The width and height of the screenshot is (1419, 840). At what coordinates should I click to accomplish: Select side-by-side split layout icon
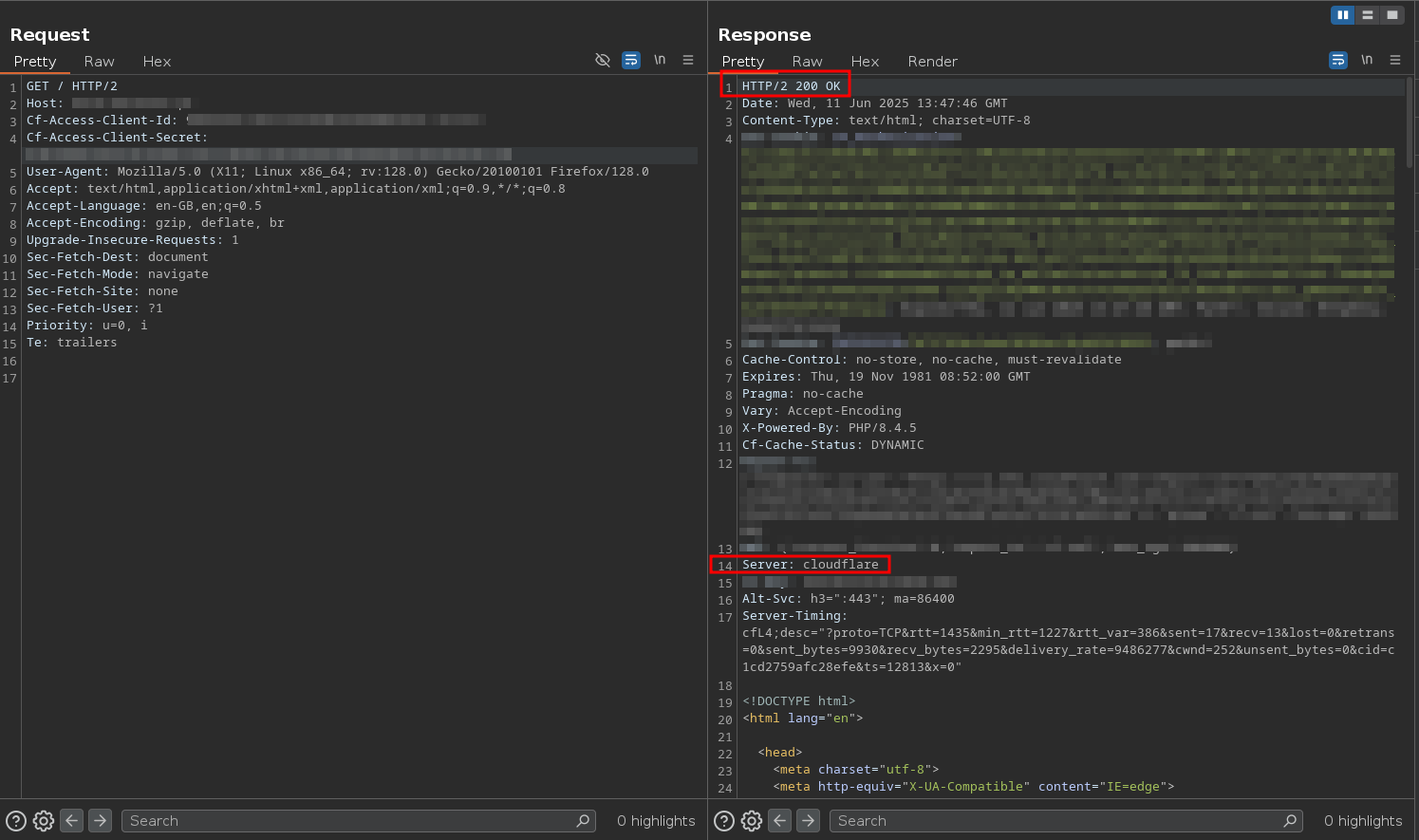[1343, 15]
